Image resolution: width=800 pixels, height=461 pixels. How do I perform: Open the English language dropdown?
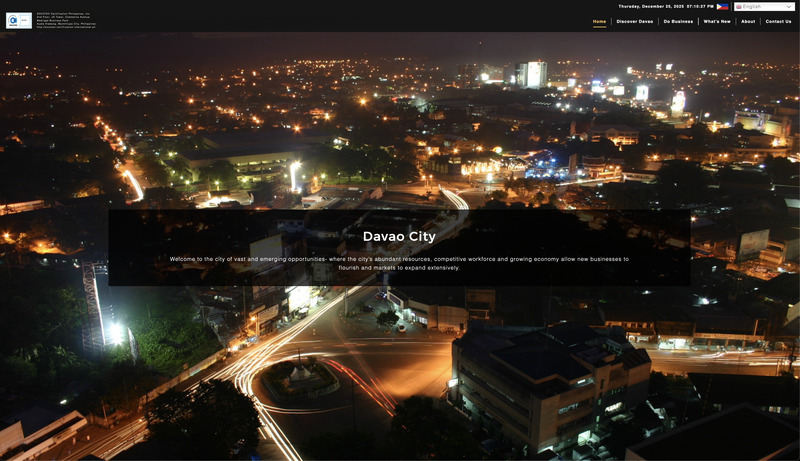click(x=764, y=7)
